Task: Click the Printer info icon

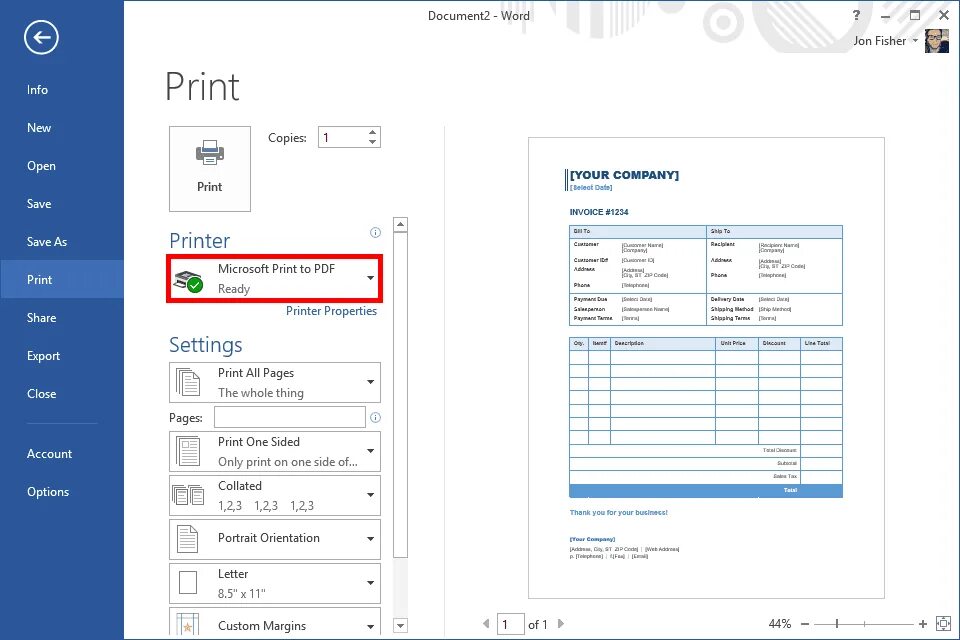Action: coord(375,232)
